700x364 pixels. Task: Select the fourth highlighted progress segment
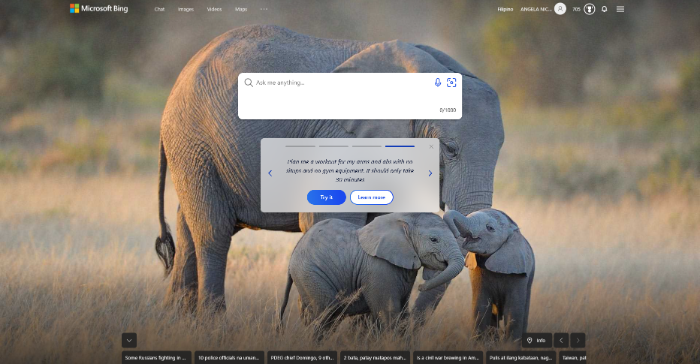click(400, 146)
